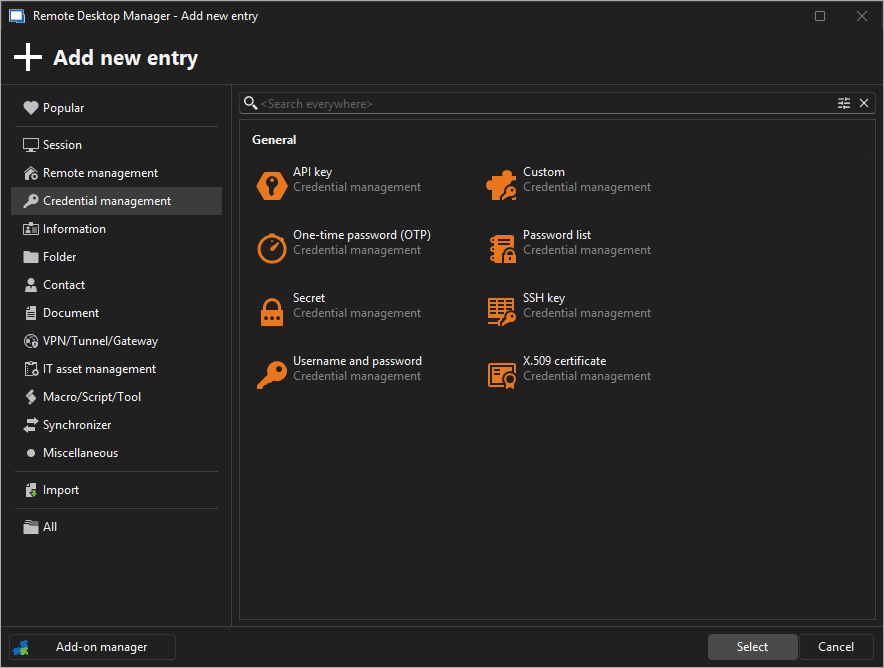
Task: Choose the SSH key label
Action: 543,298
